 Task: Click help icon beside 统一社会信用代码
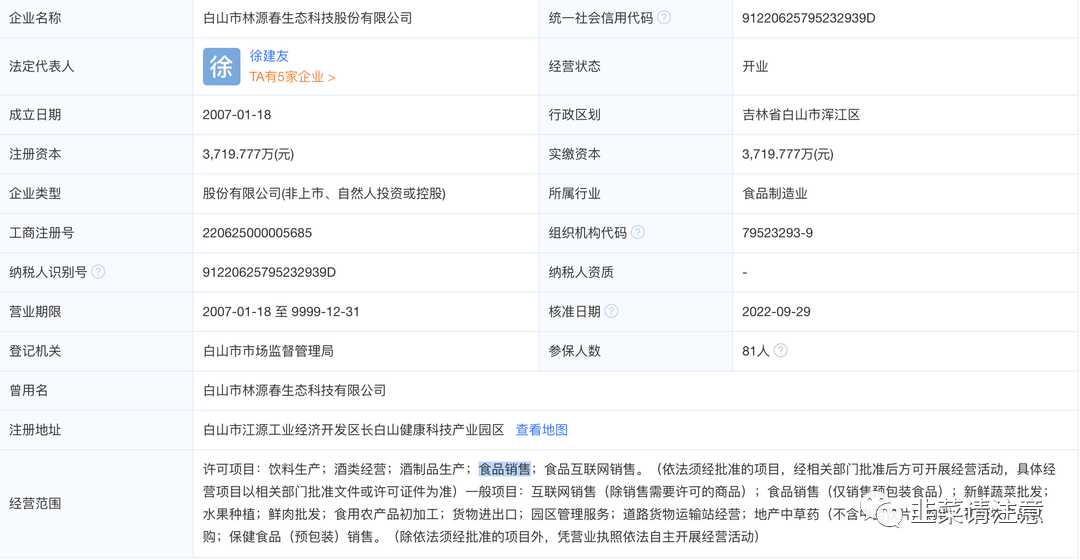[x=664, y=18]
